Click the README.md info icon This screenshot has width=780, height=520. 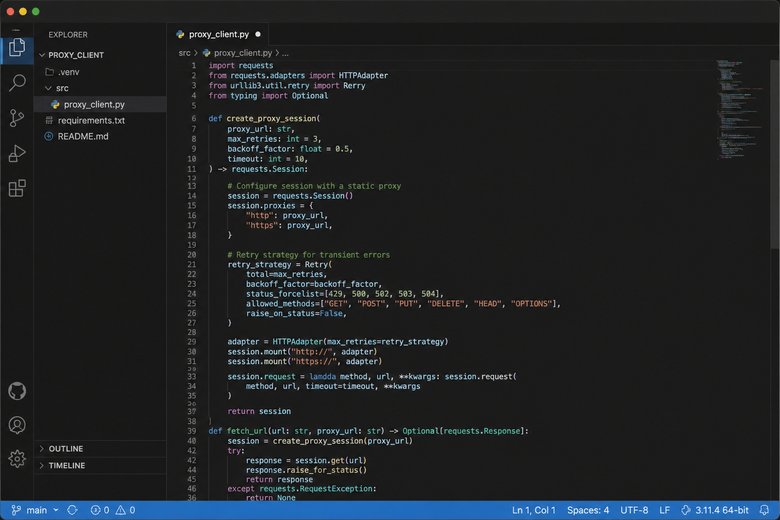[49, 136]
